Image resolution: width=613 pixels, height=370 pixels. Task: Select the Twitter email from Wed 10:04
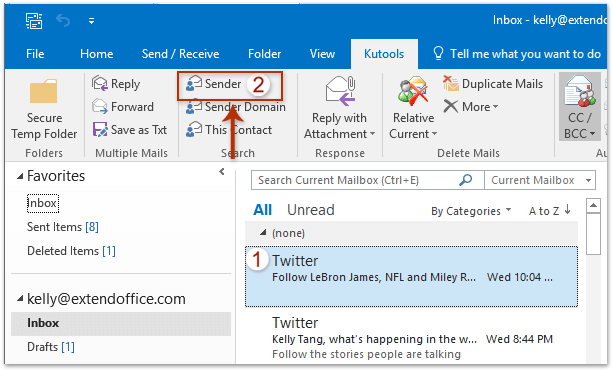411,277
